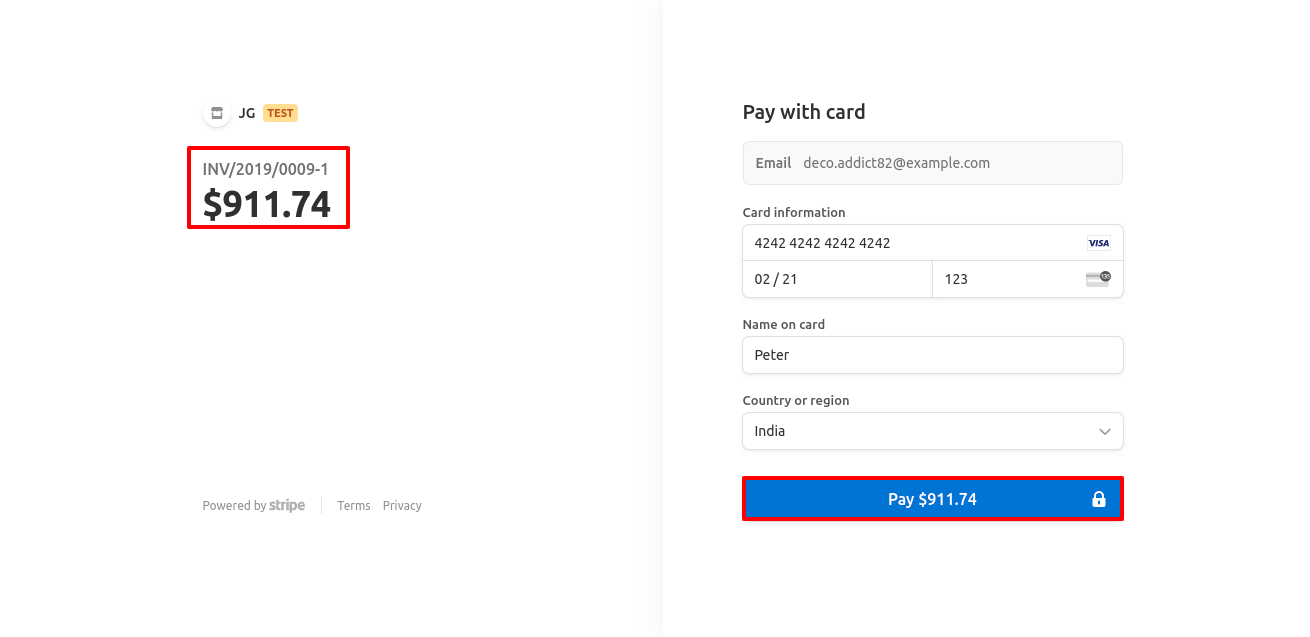This screenshot has height=637, width=1310.
Task: Expand the country chevron arrow
Action: pos(1104,431)
